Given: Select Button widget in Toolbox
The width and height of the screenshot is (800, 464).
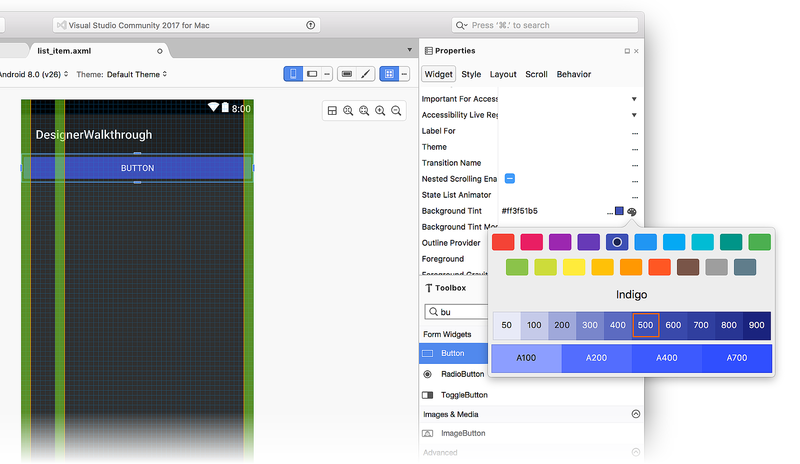Looking at the screenshot, I should [454, 353].
